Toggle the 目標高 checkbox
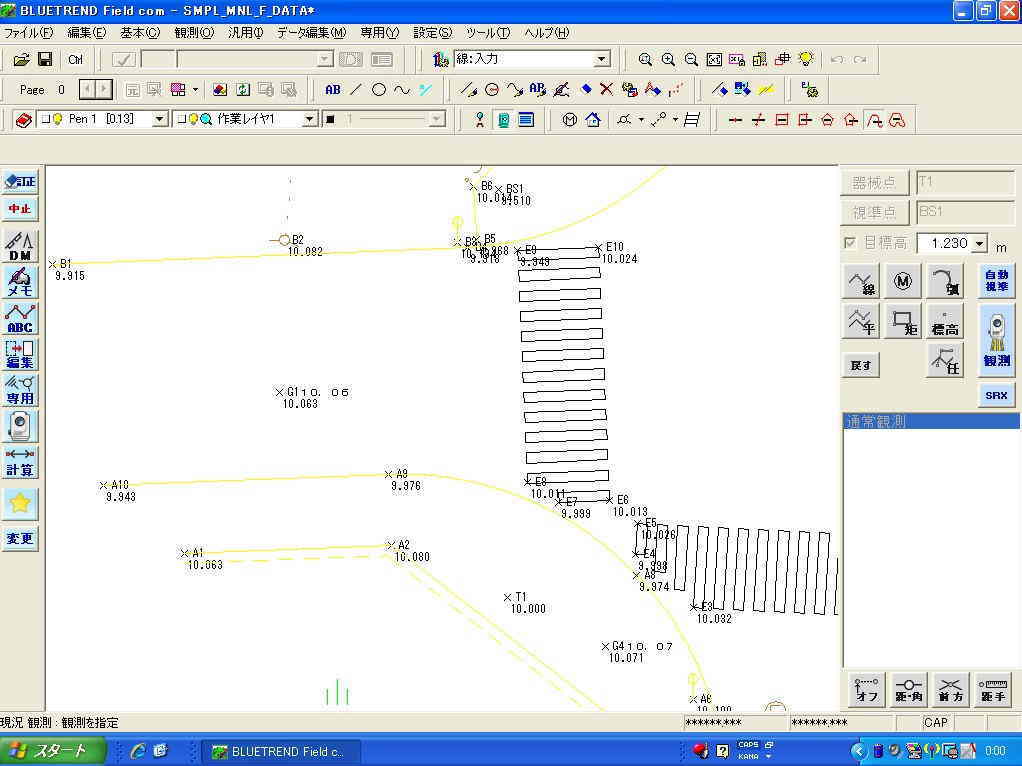This screenshot has width=1022, height=766. [850, 243]
